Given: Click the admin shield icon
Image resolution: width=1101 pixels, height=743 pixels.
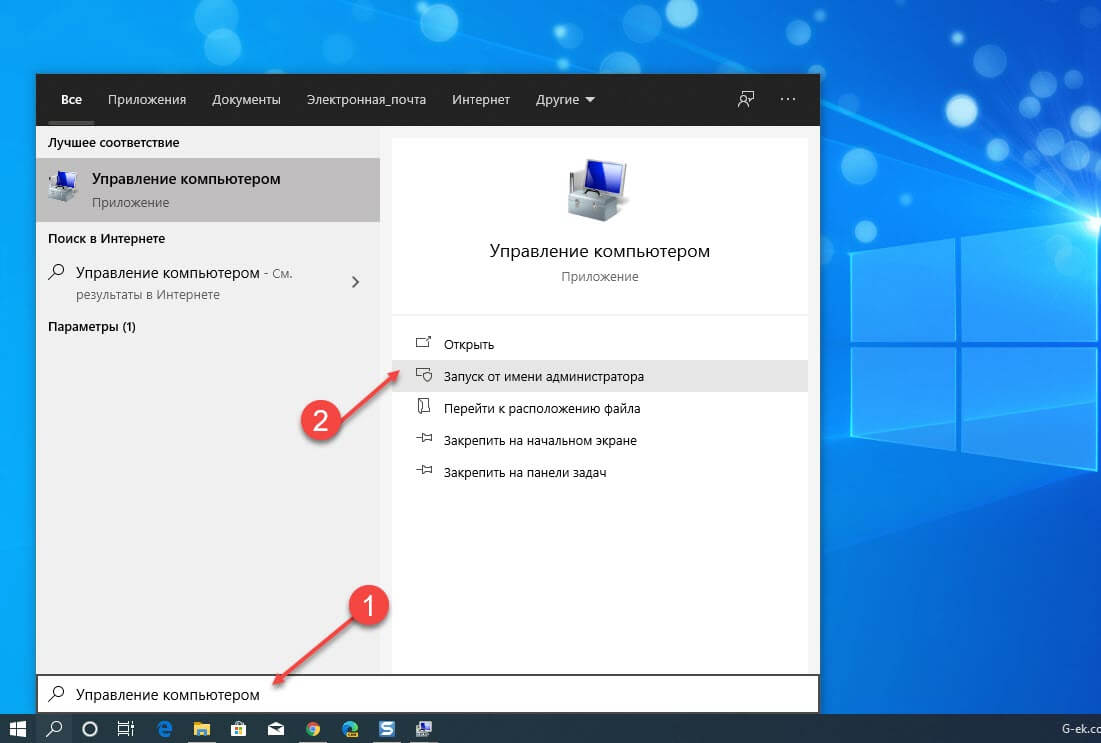Looking at the screenshot, I should click(x=423, y=375).
